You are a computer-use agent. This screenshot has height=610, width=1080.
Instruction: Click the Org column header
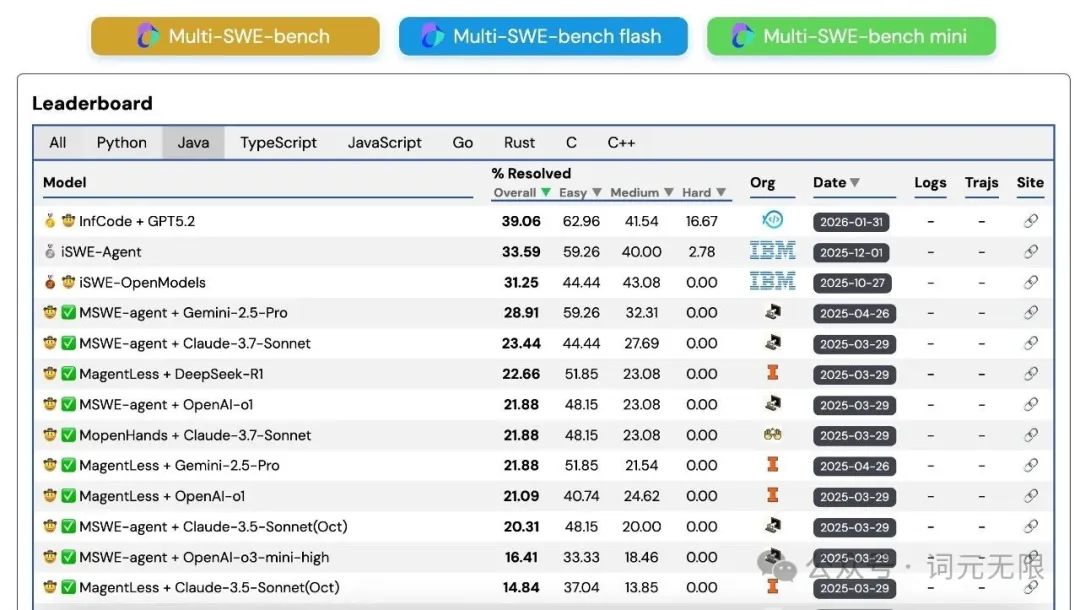tap(762, 182)
